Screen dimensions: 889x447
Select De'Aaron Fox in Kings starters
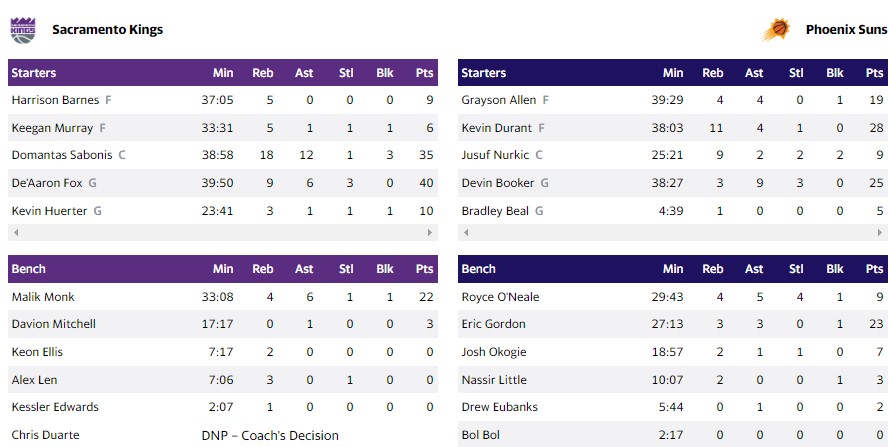(47, 183)
